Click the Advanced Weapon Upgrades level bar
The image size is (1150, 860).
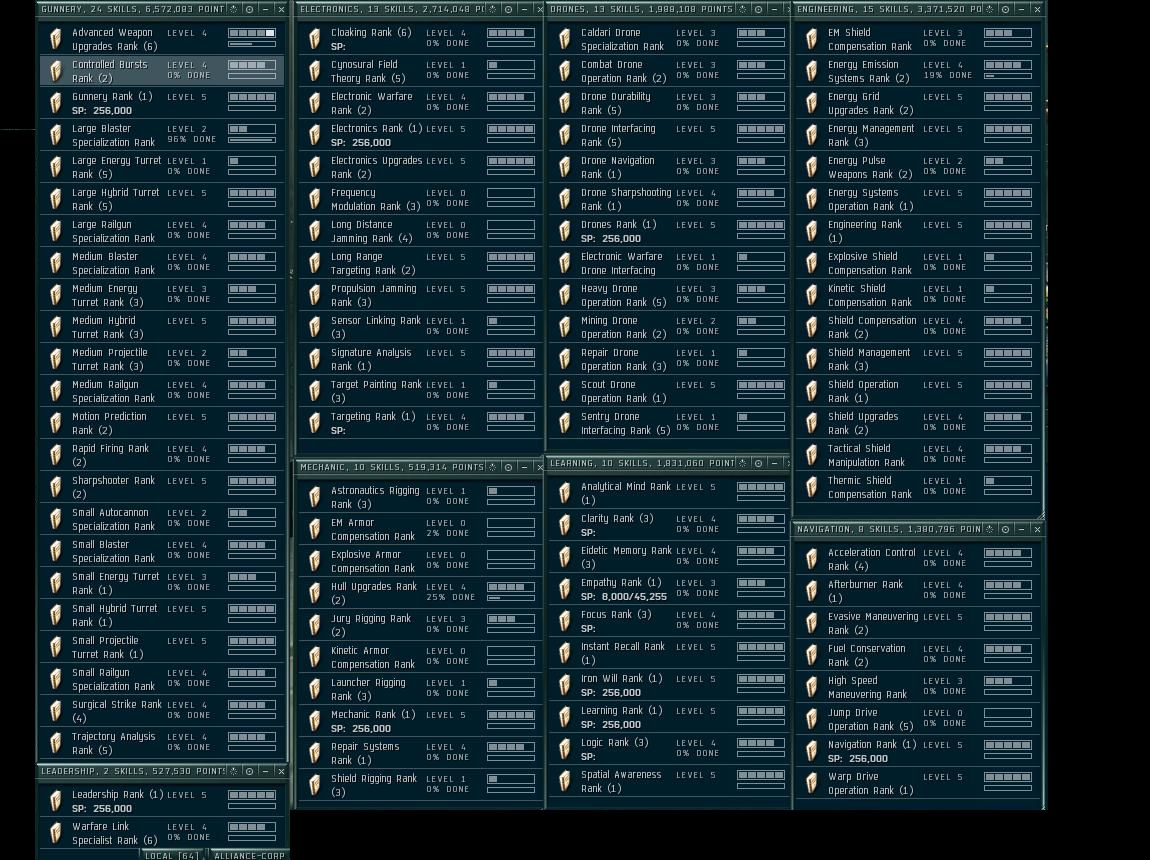tap(252, 33)
